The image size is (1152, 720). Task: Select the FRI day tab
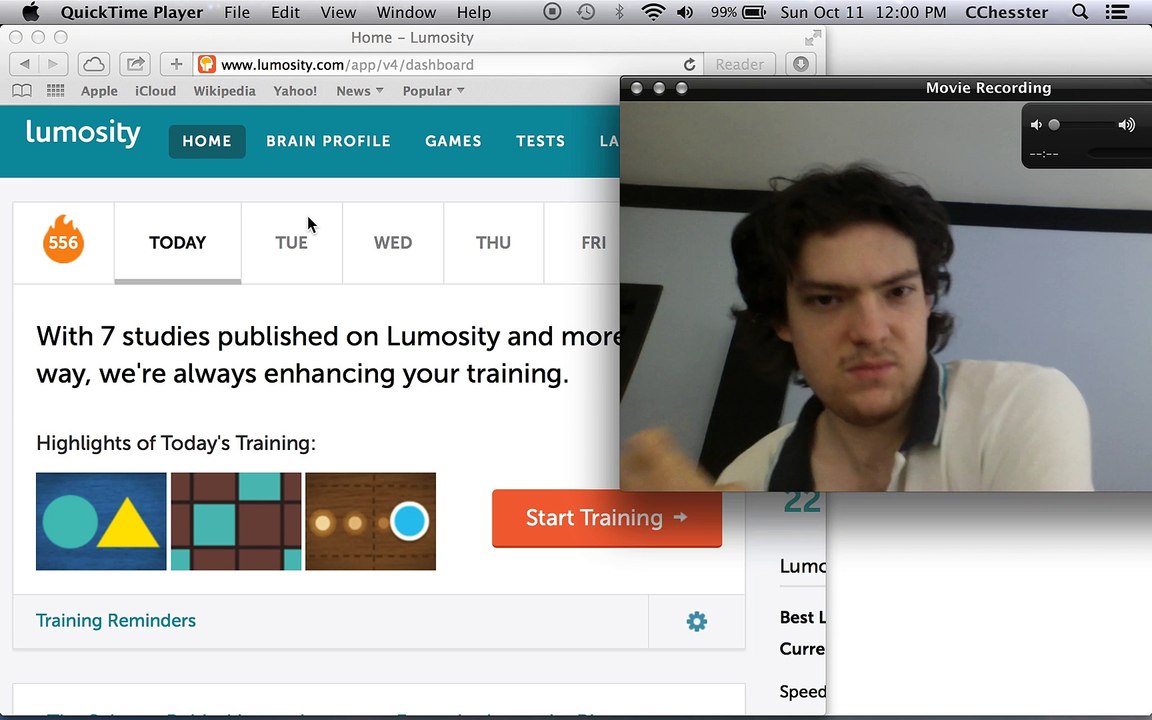(583, 242)
